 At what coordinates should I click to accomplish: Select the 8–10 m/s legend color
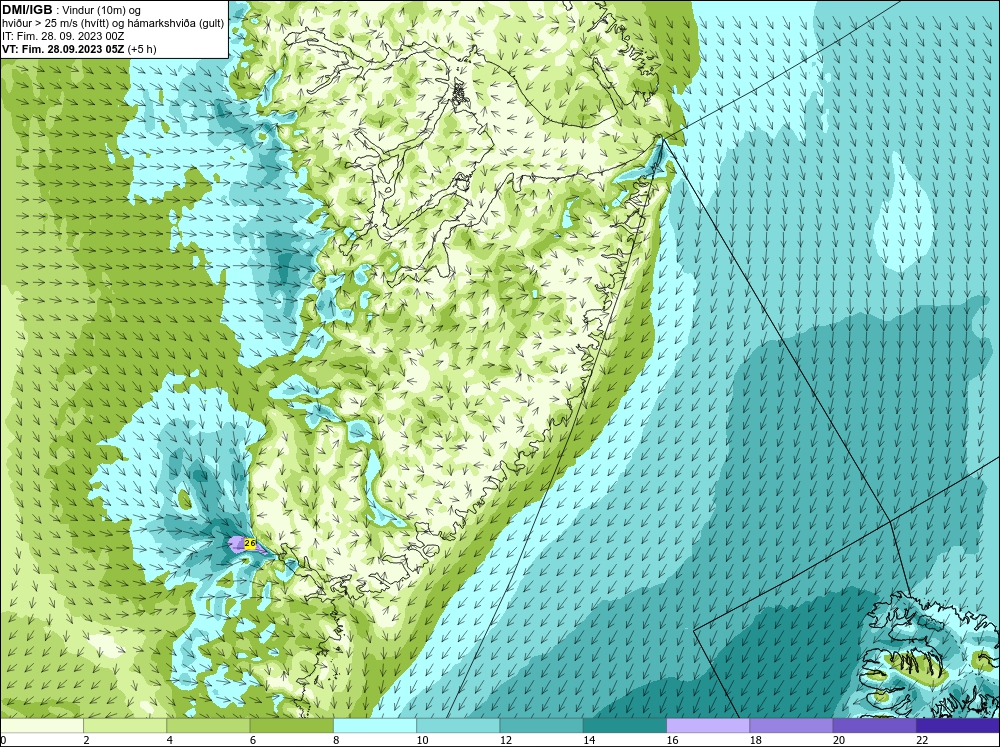pyautogui.click(x=375, y=726)
